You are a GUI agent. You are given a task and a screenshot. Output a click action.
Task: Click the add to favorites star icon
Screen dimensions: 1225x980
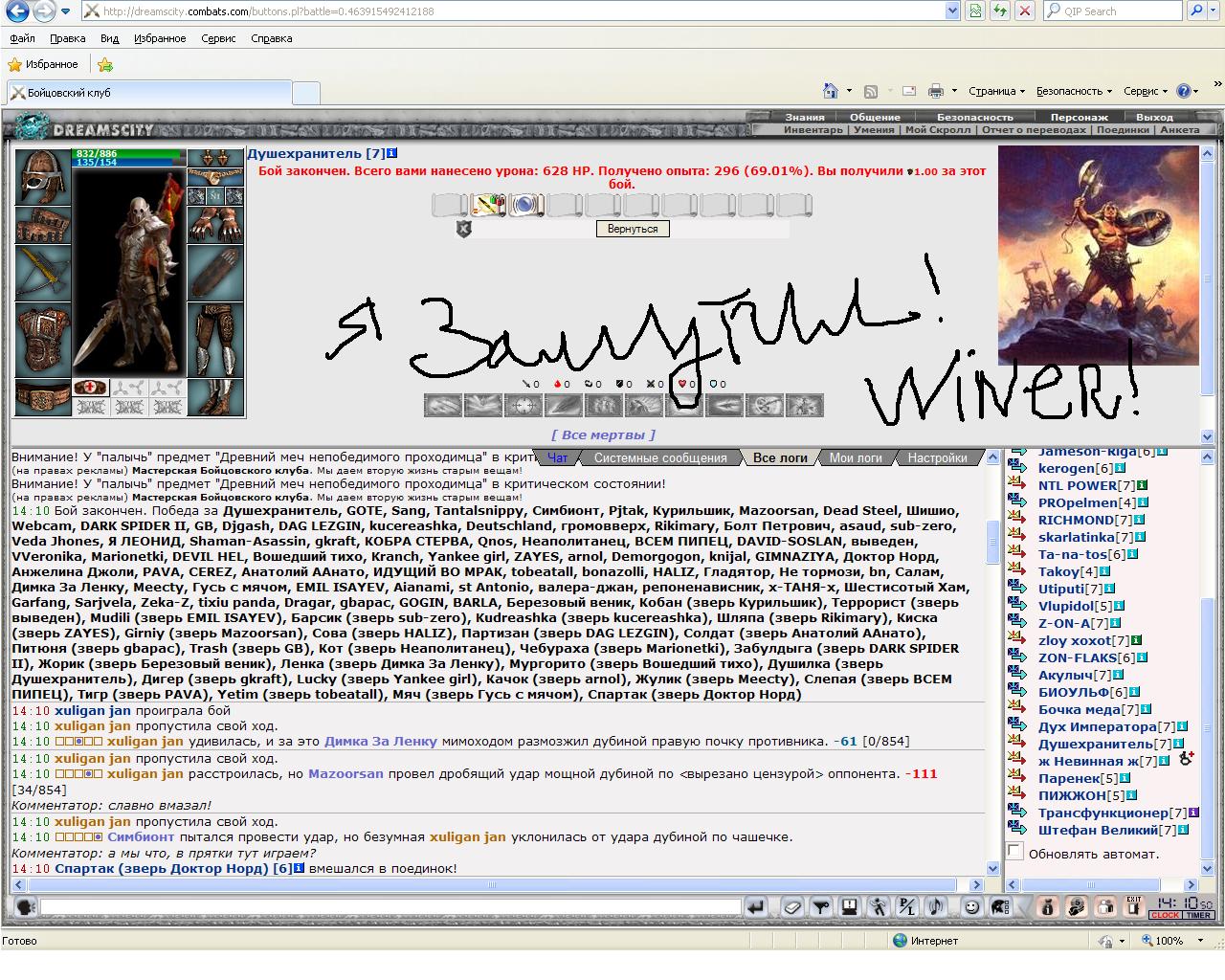tap(105, 64)
